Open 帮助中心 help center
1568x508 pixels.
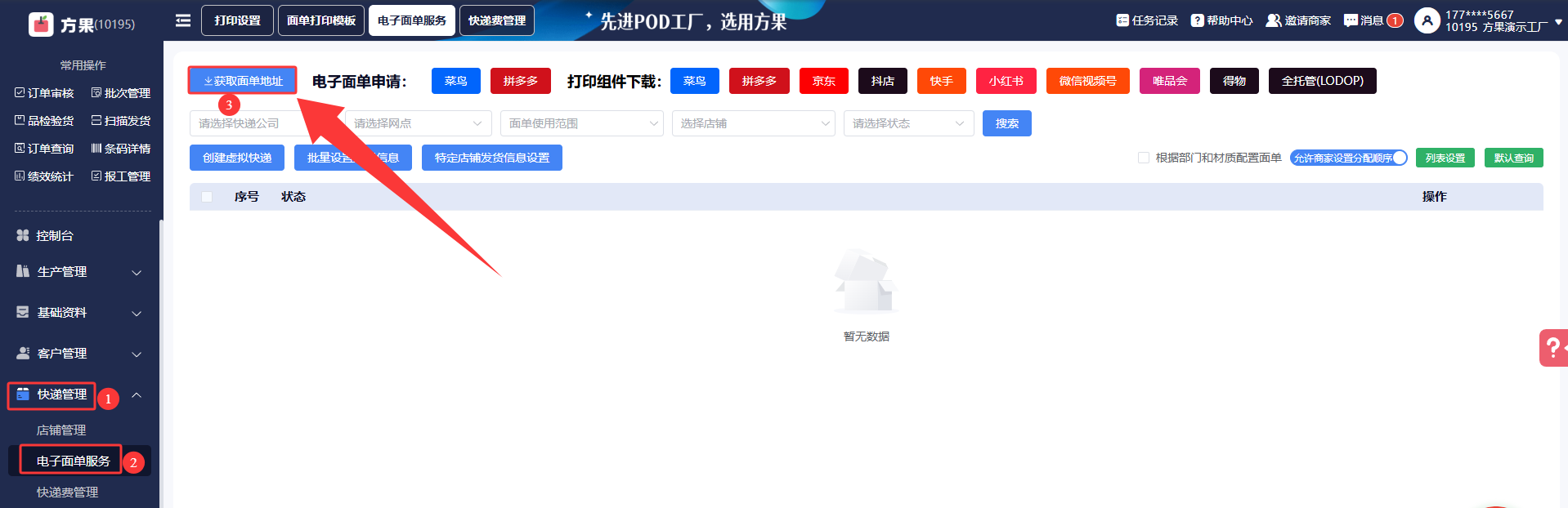[1221, 20]
